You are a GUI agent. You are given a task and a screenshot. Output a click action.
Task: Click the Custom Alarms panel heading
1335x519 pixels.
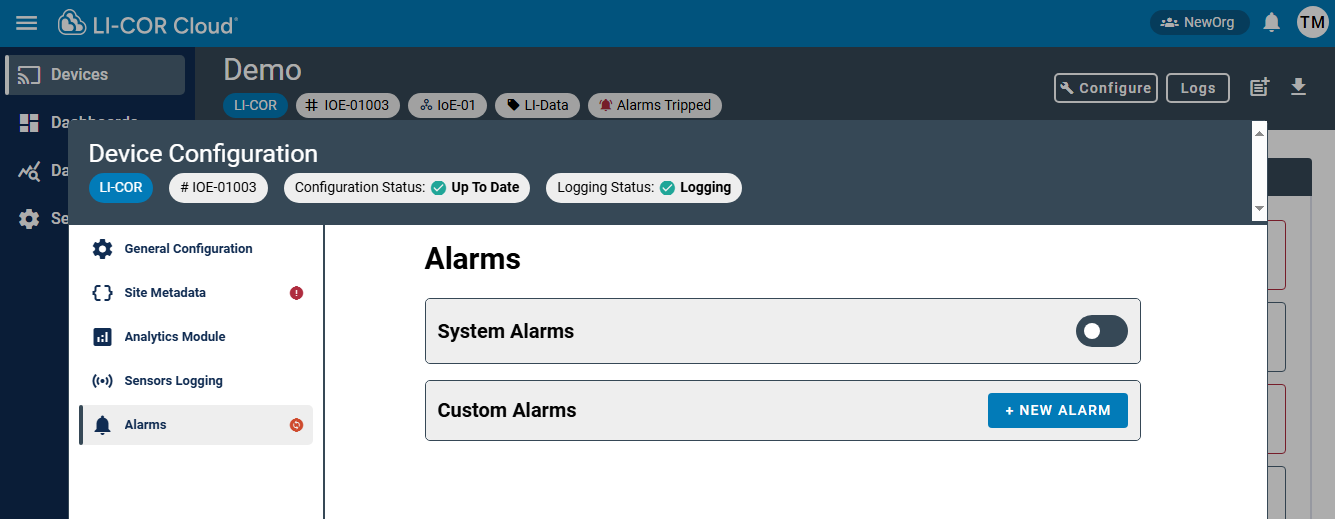pyautogui.click(x=507, y=410)
